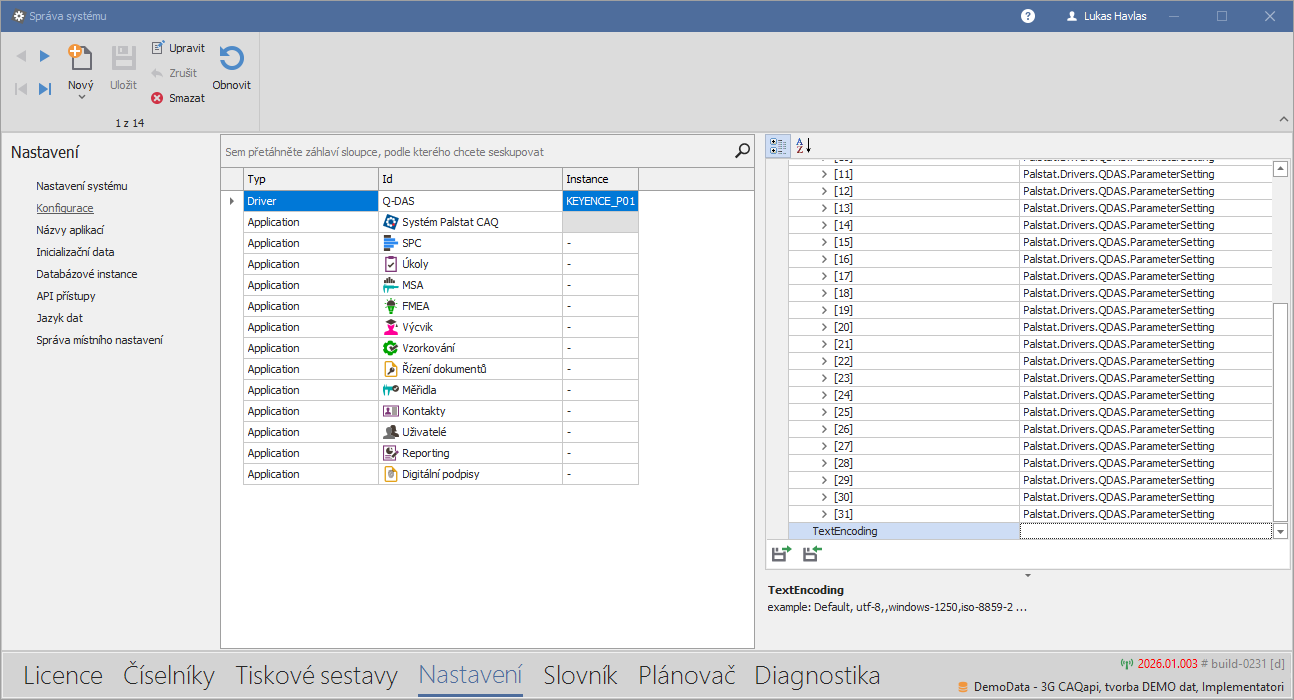This screenshot has width=1294, height=700.
Task: Click the Měřidla application icon
Action: [x=392, y=390]
